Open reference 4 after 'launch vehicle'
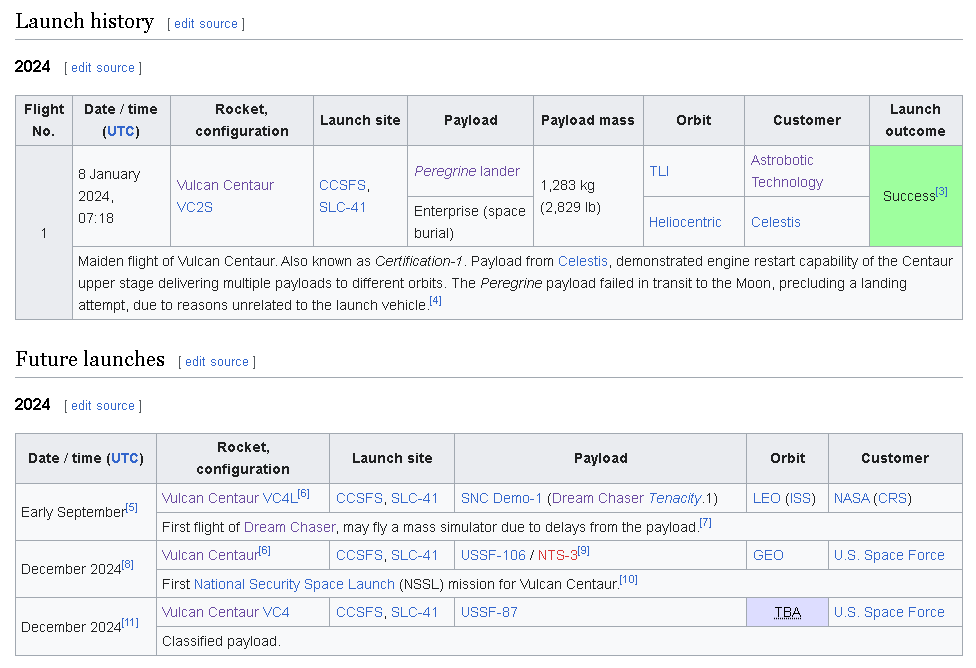 tap(435, 301)
